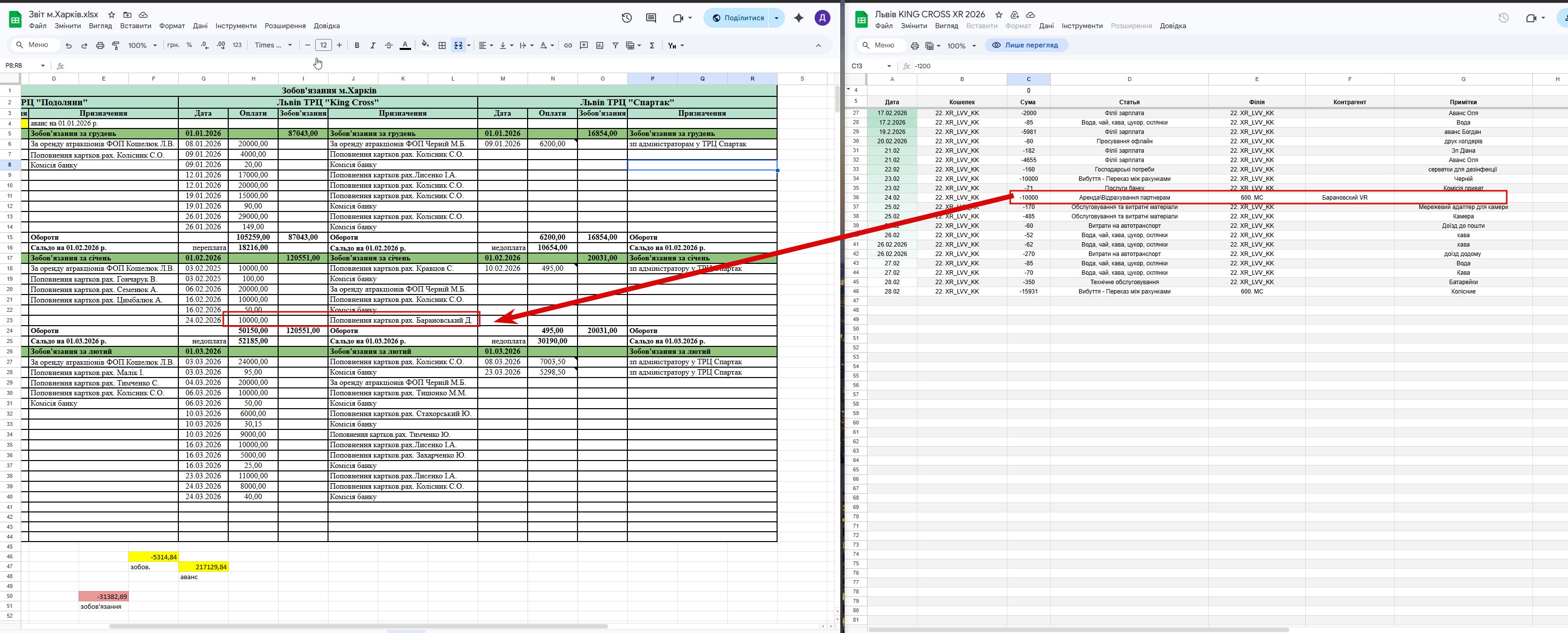Image resolution: width=1568 pixels, height=633 pixels.
Task: Open the Формат menu in left spreadsheet
Action: click(171, 26)
